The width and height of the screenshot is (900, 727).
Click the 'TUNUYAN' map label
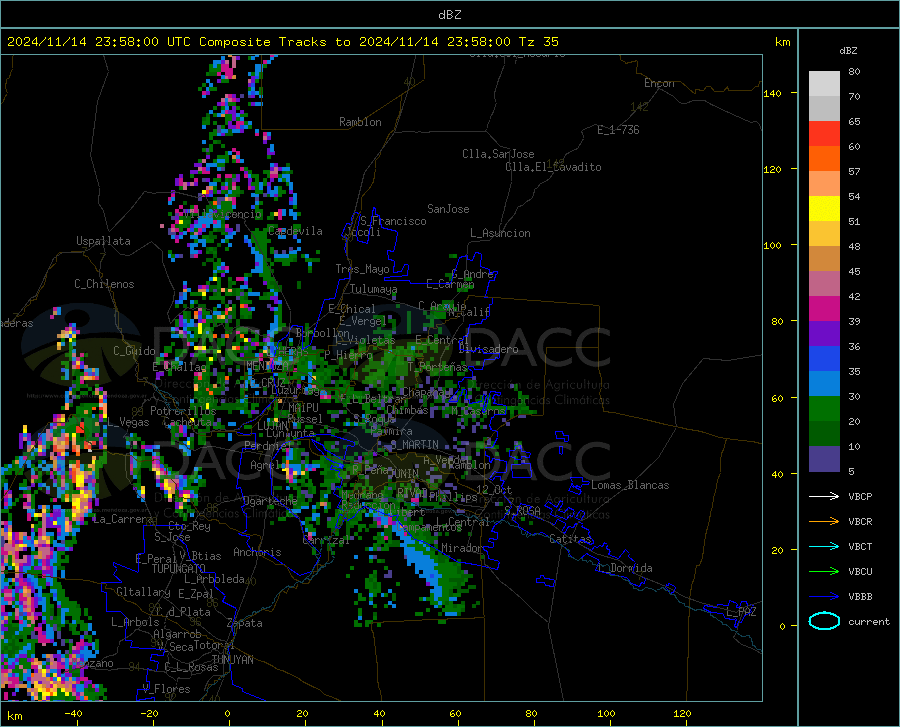[232, 660]
